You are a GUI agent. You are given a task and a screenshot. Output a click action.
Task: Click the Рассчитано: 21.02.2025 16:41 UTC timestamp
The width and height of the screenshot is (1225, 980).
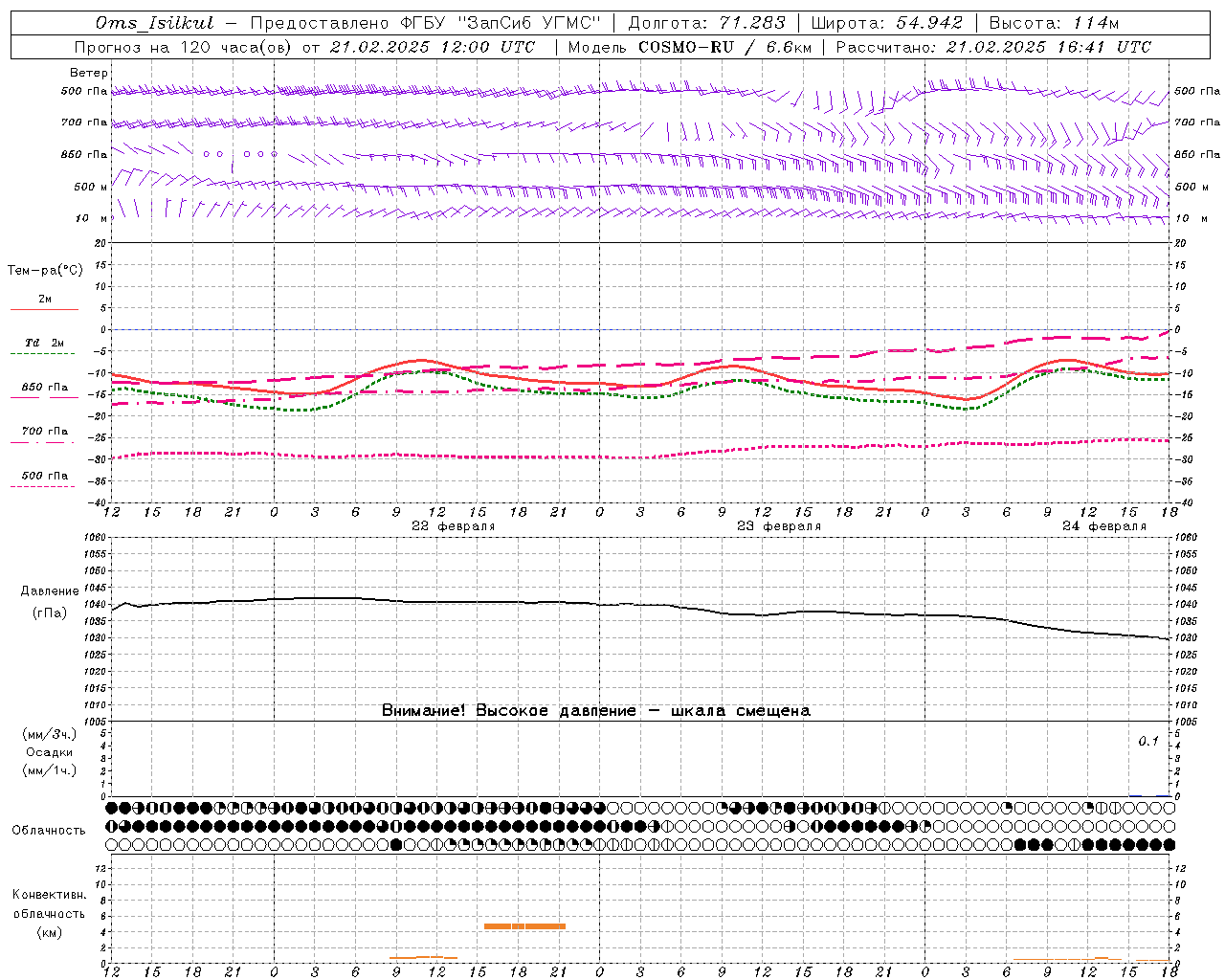pos(993,47)
